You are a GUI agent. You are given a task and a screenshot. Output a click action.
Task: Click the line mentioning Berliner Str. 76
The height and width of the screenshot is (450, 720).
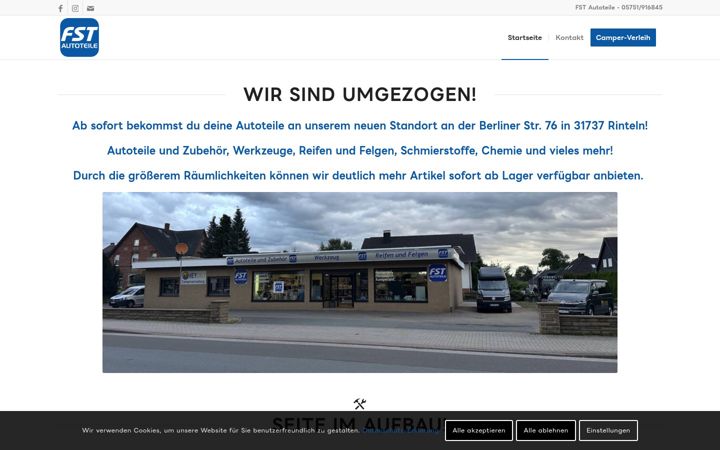coord(360,125)
